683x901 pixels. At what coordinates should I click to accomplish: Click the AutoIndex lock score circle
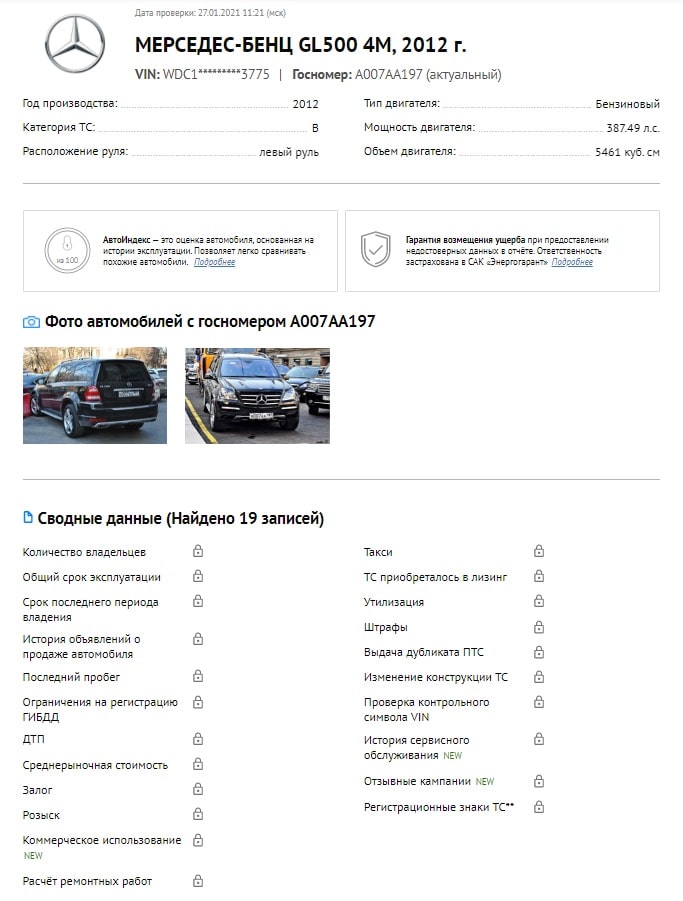[x=67, y=251]
